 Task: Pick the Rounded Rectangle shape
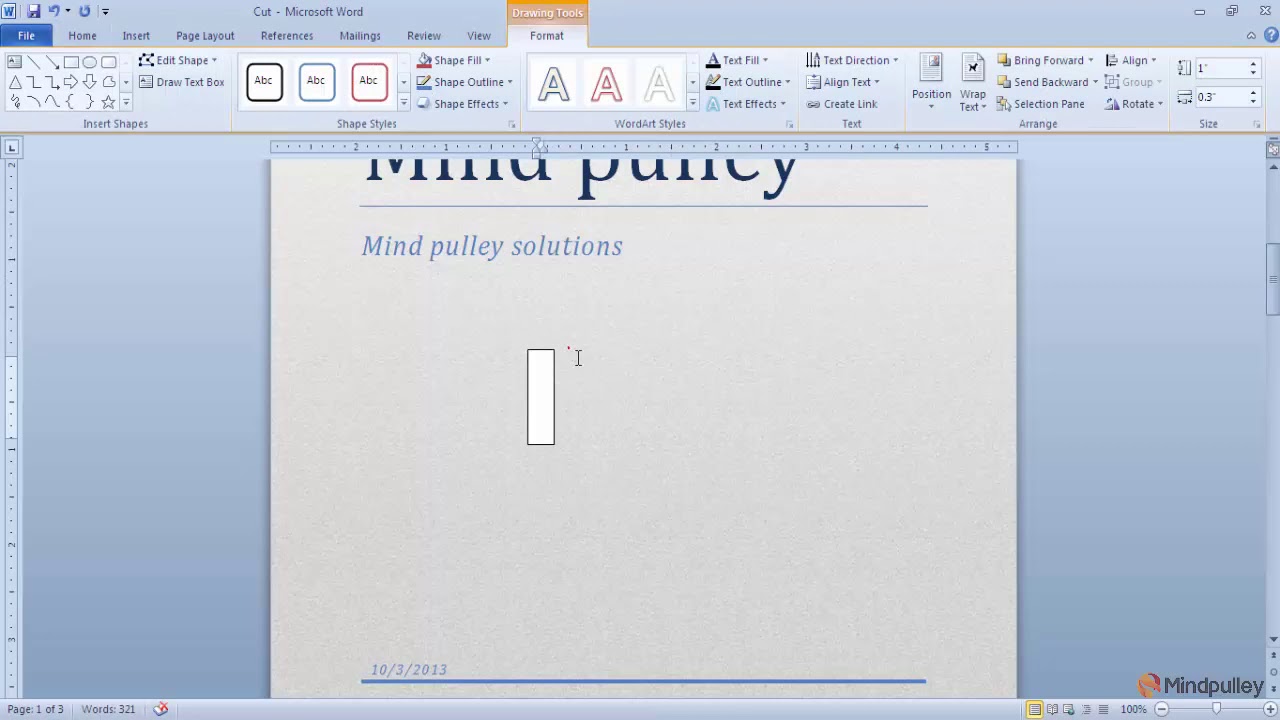point(108,62)
